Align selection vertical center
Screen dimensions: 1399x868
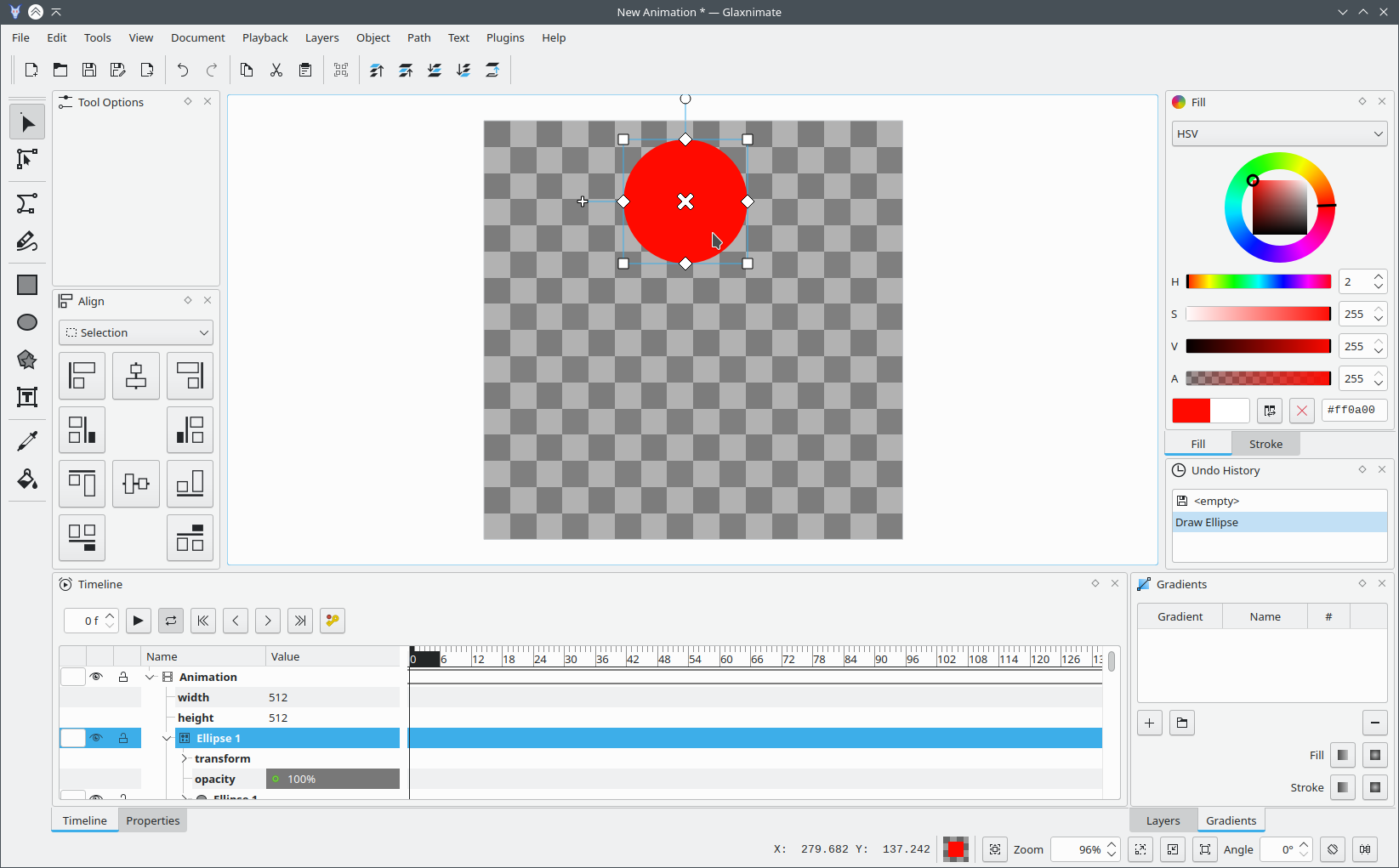(x=136, y=484)
